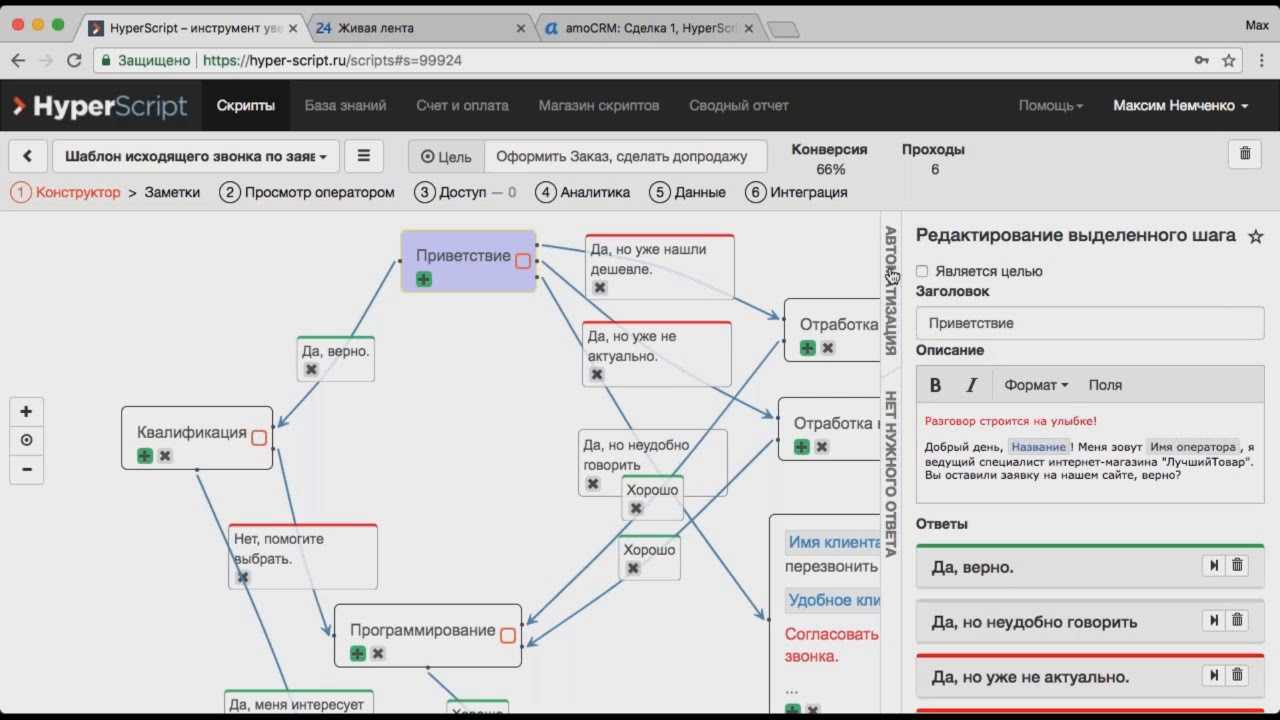1280x720 pixels.
Task: Remove the Квалификация node with its X
Action: point(165,456)
